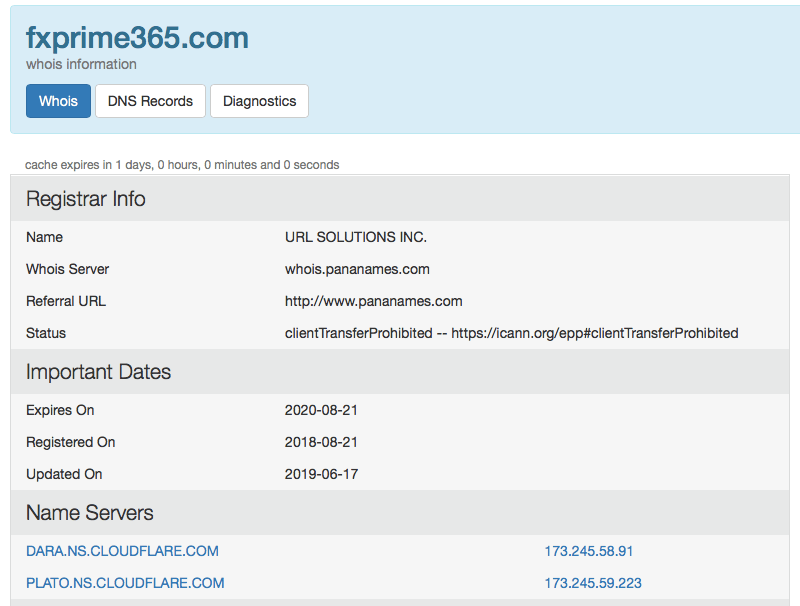
Task: Click the referral URL http://www.pananames.com
Action: click(x=373, y=301)
